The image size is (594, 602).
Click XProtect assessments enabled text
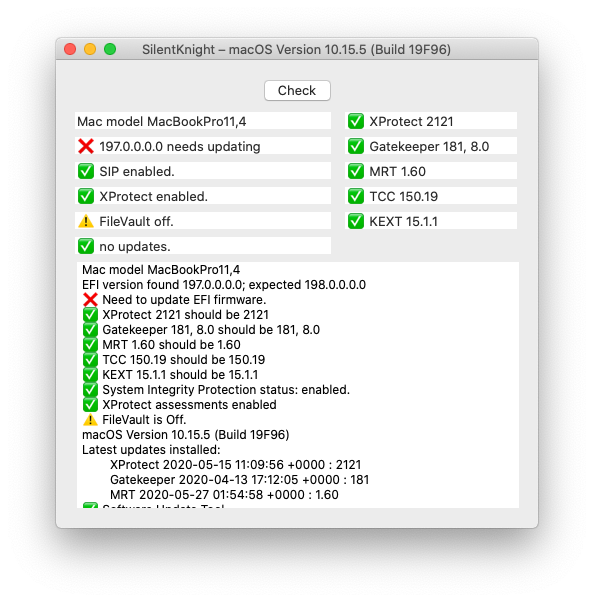(x=189, y=405)
